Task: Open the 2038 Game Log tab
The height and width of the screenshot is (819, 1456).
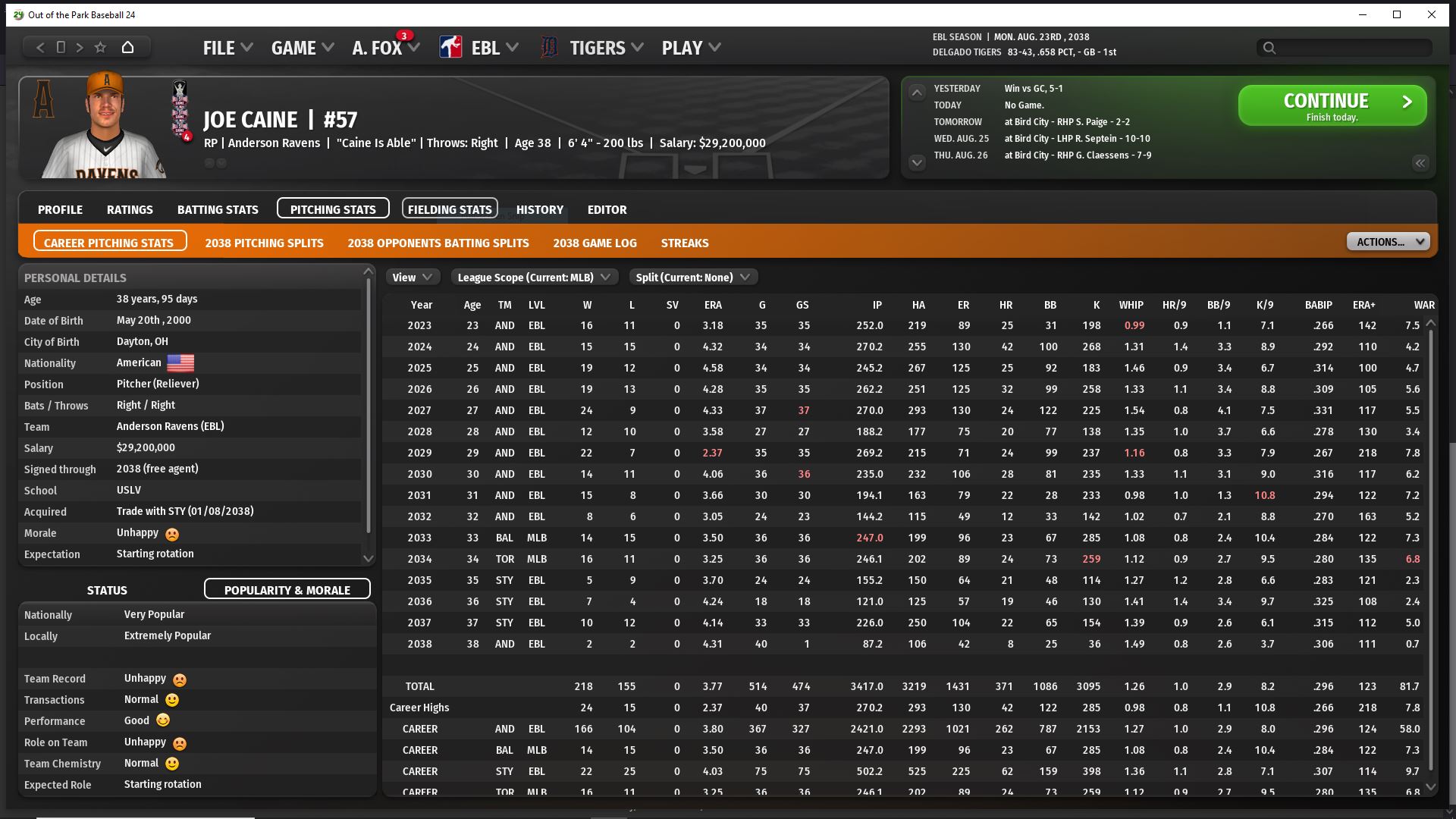Action: coord(595,243)
